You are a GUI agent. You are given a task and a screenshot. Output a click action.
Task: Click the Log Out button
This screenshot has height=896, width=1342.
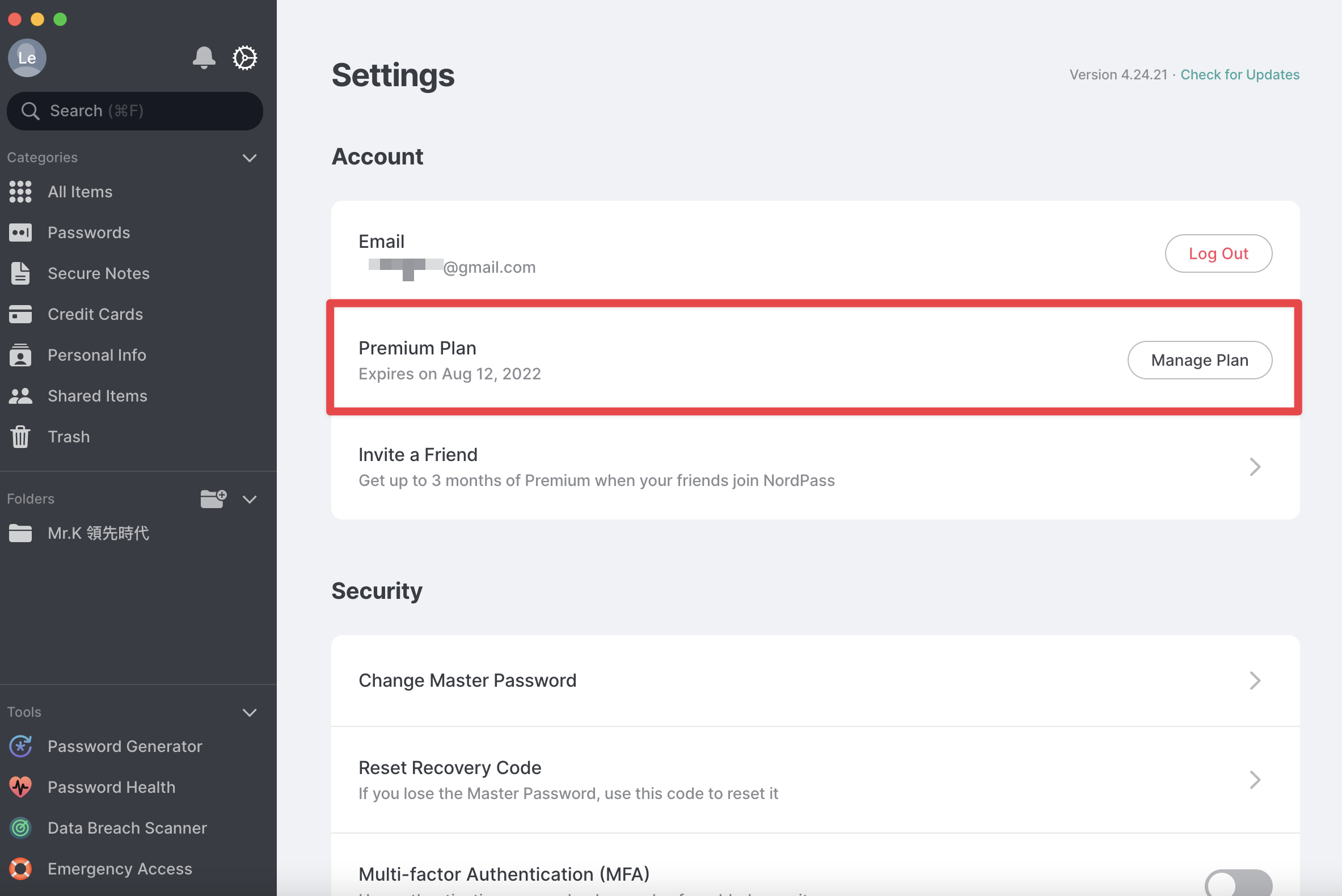[x=1218, y=253]
